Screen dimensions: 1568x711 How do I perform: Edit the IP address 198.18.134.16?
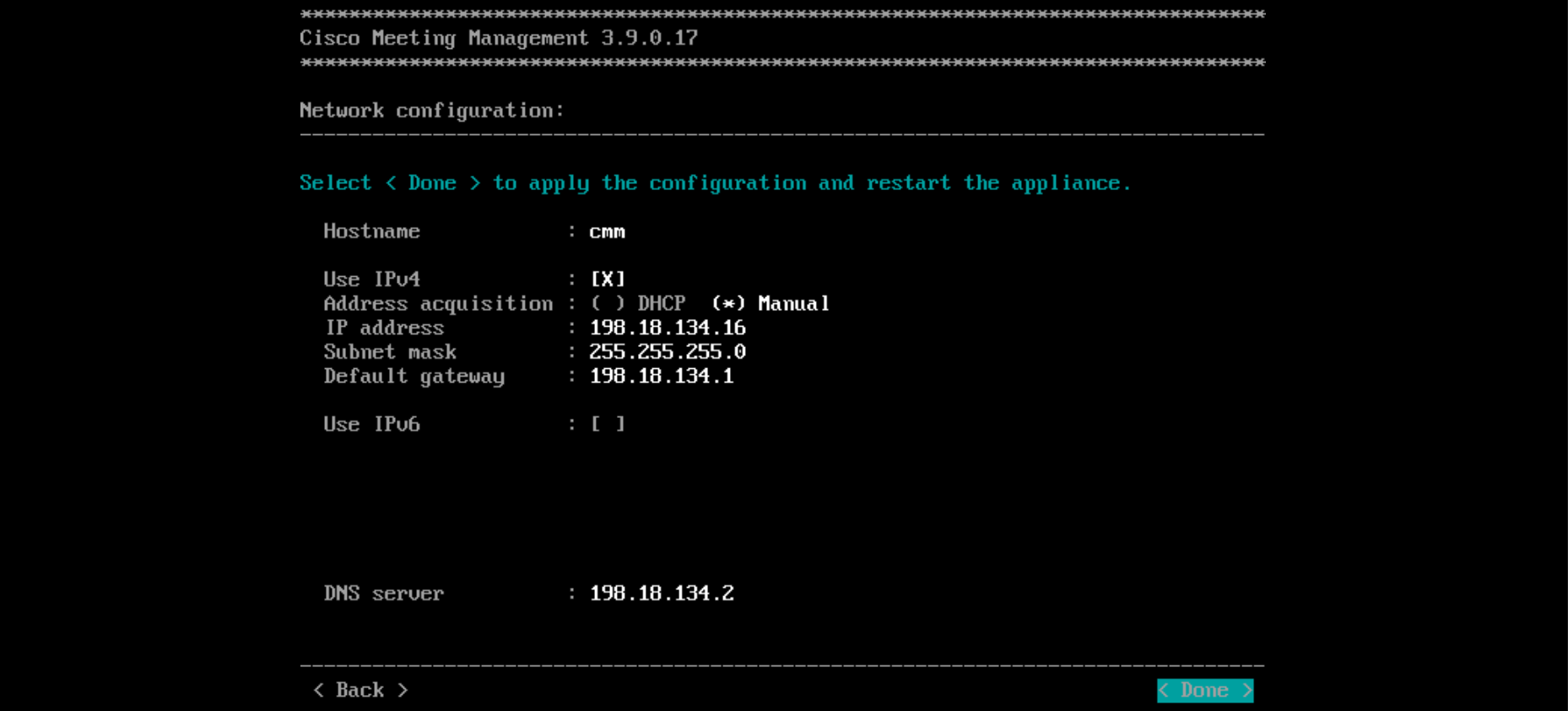[667, 328]
